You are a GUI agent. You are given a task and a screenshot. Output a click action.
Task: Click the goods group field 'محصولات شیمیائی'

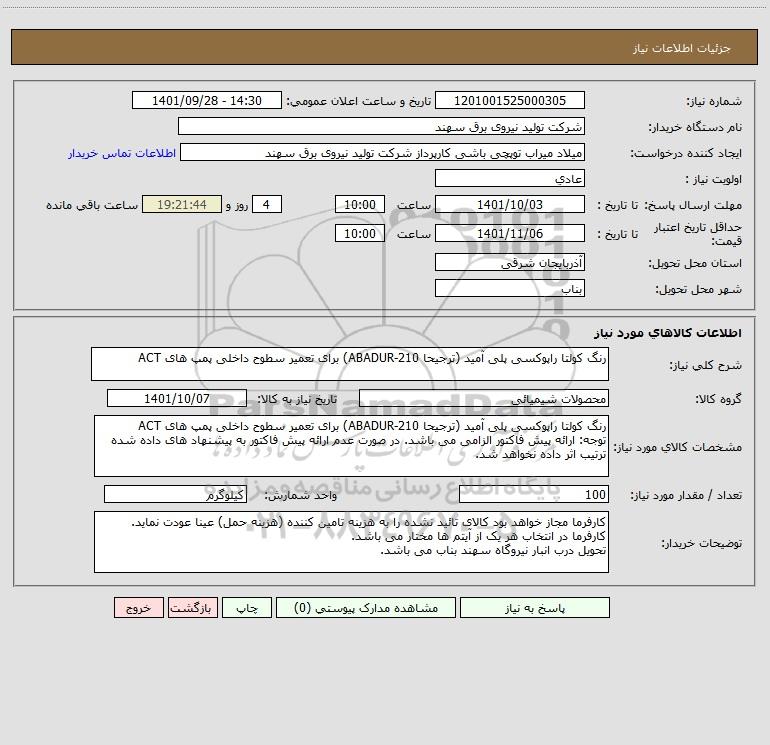pyautogui.click(x=484, y=399)
